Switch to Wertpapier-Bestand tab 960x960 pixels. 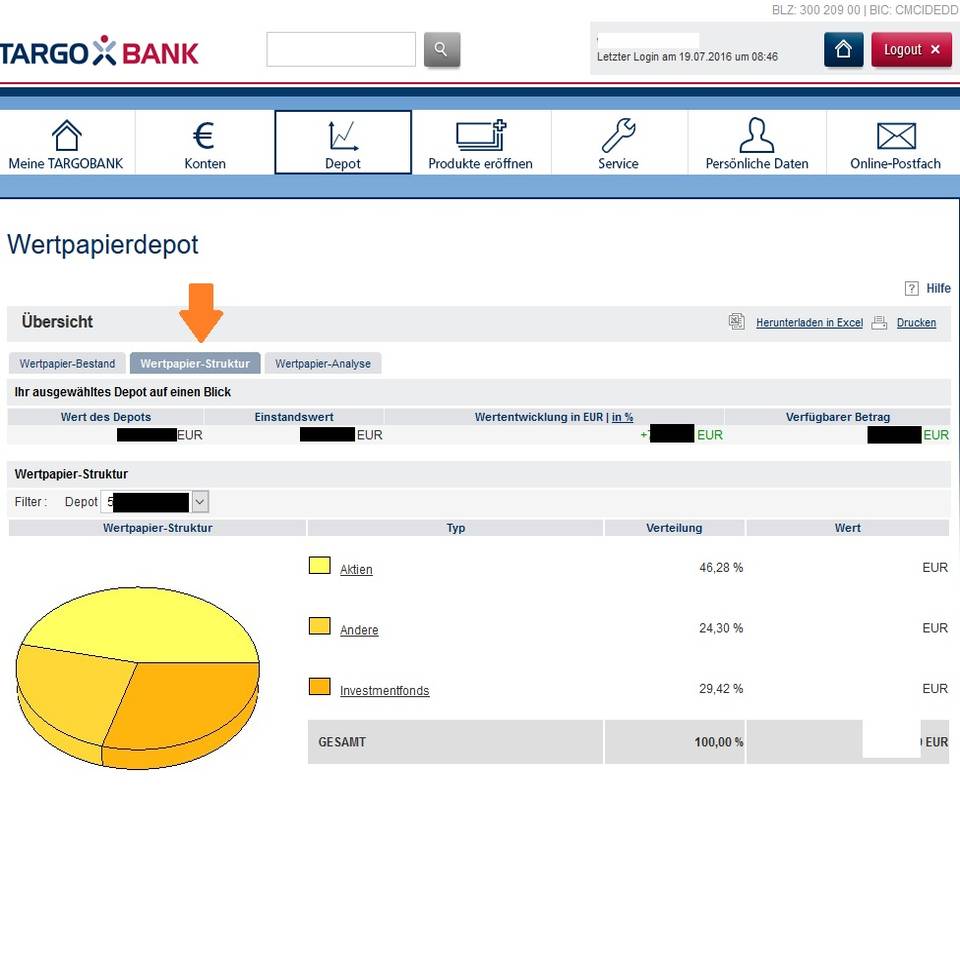(x=67, y=364)
